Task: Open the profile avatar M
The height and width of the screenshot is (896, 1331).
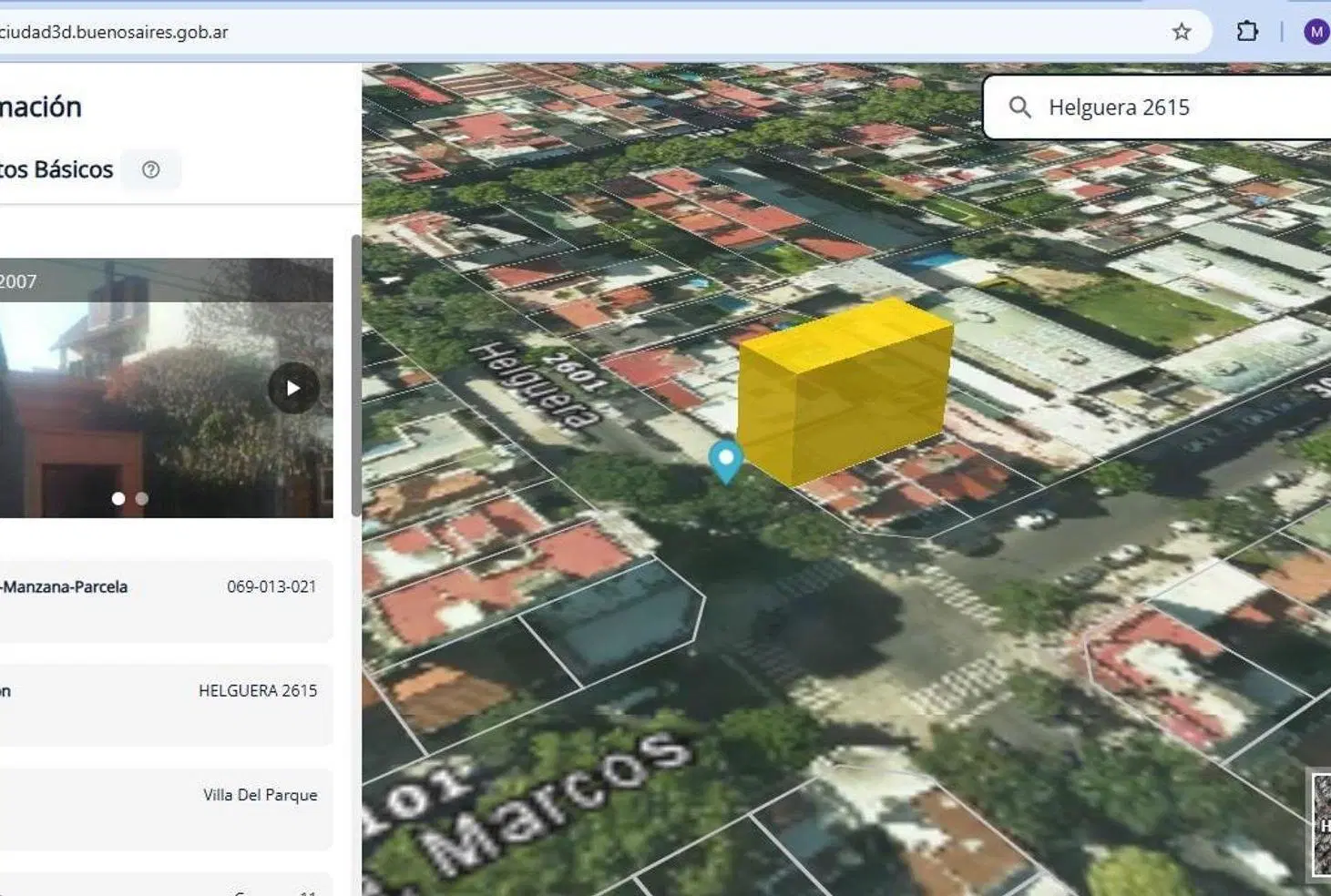Action: (x=1316, y=32)
